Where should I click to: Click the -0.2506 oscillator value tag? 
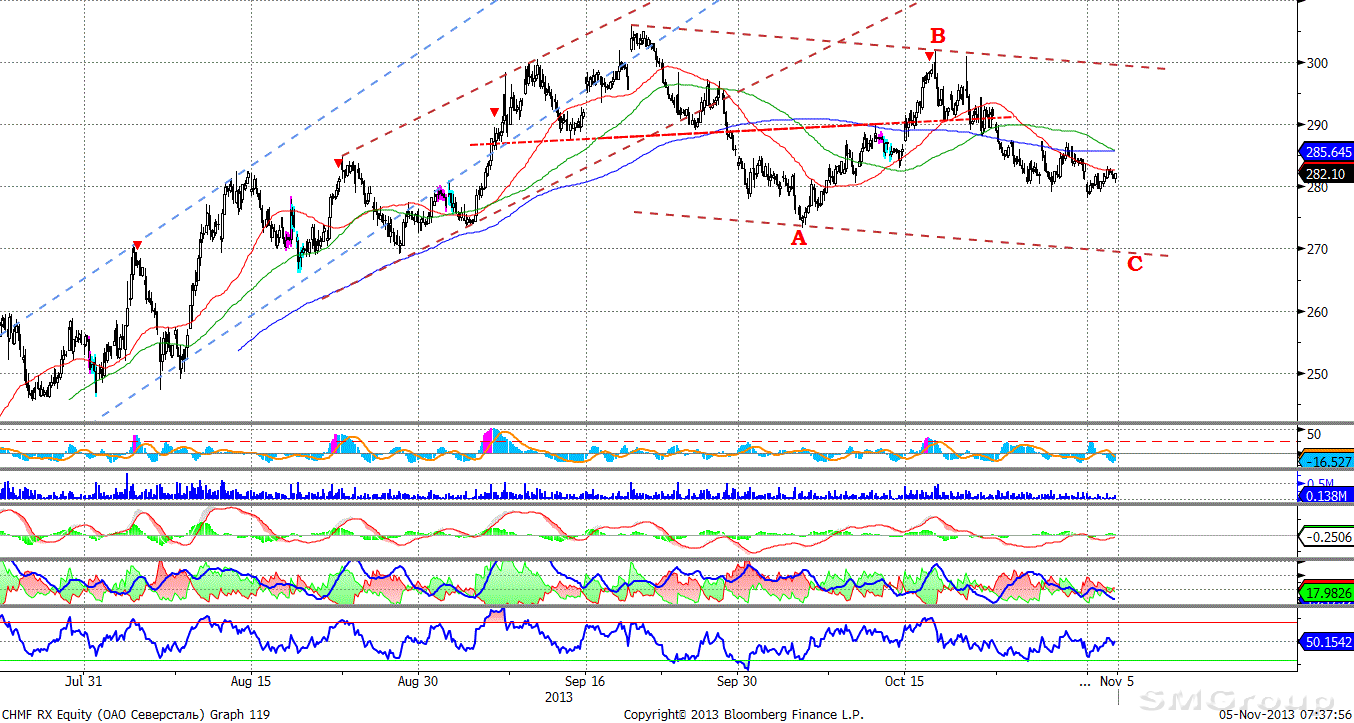(x=1327, y=538)
